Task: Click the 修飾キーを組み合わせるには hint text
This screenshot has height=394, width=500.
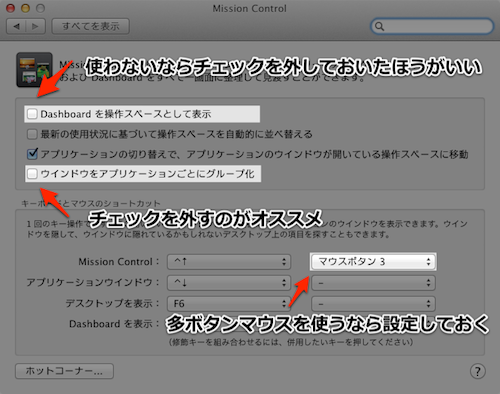Action: 291,342
